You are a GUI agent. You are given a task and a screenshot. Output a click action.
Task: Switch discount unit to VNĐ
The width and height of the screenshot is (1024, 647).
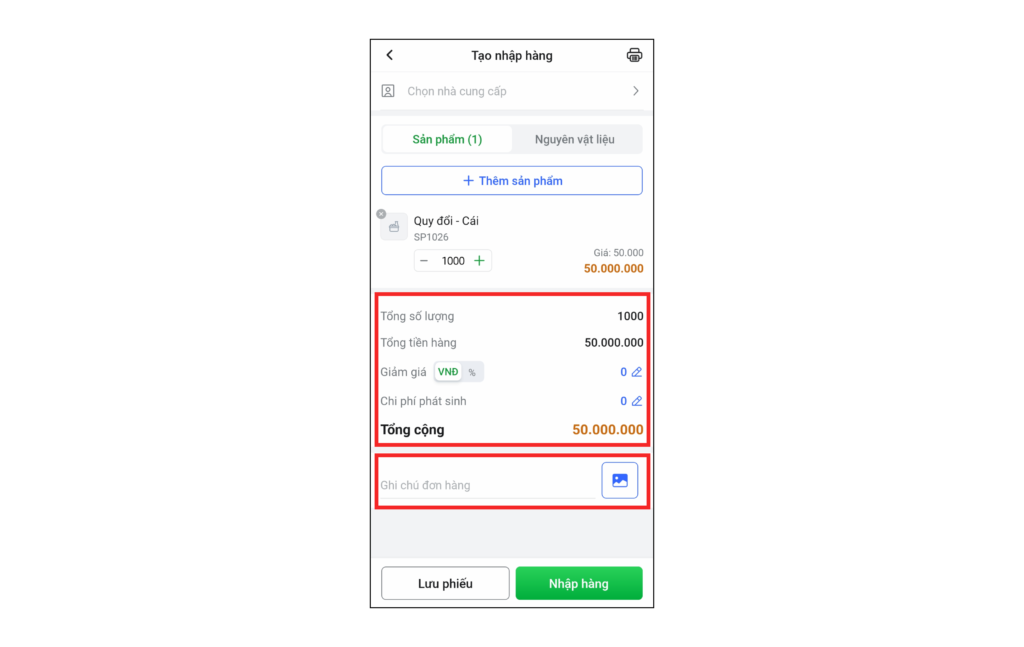448,372
